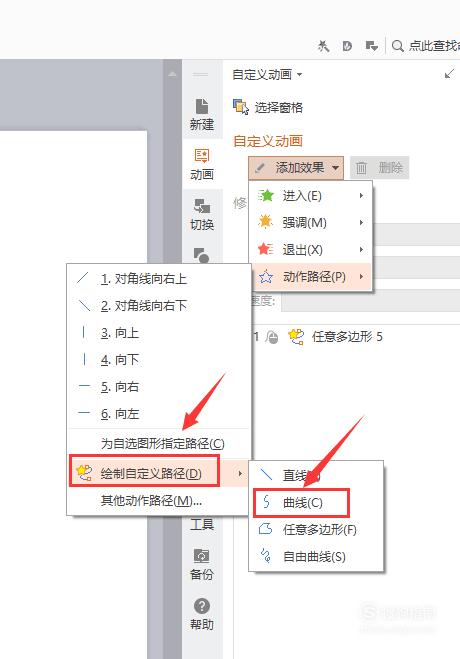
Task: Expand the 自定义动画 panel title dropdown
Action: (267, 75)
